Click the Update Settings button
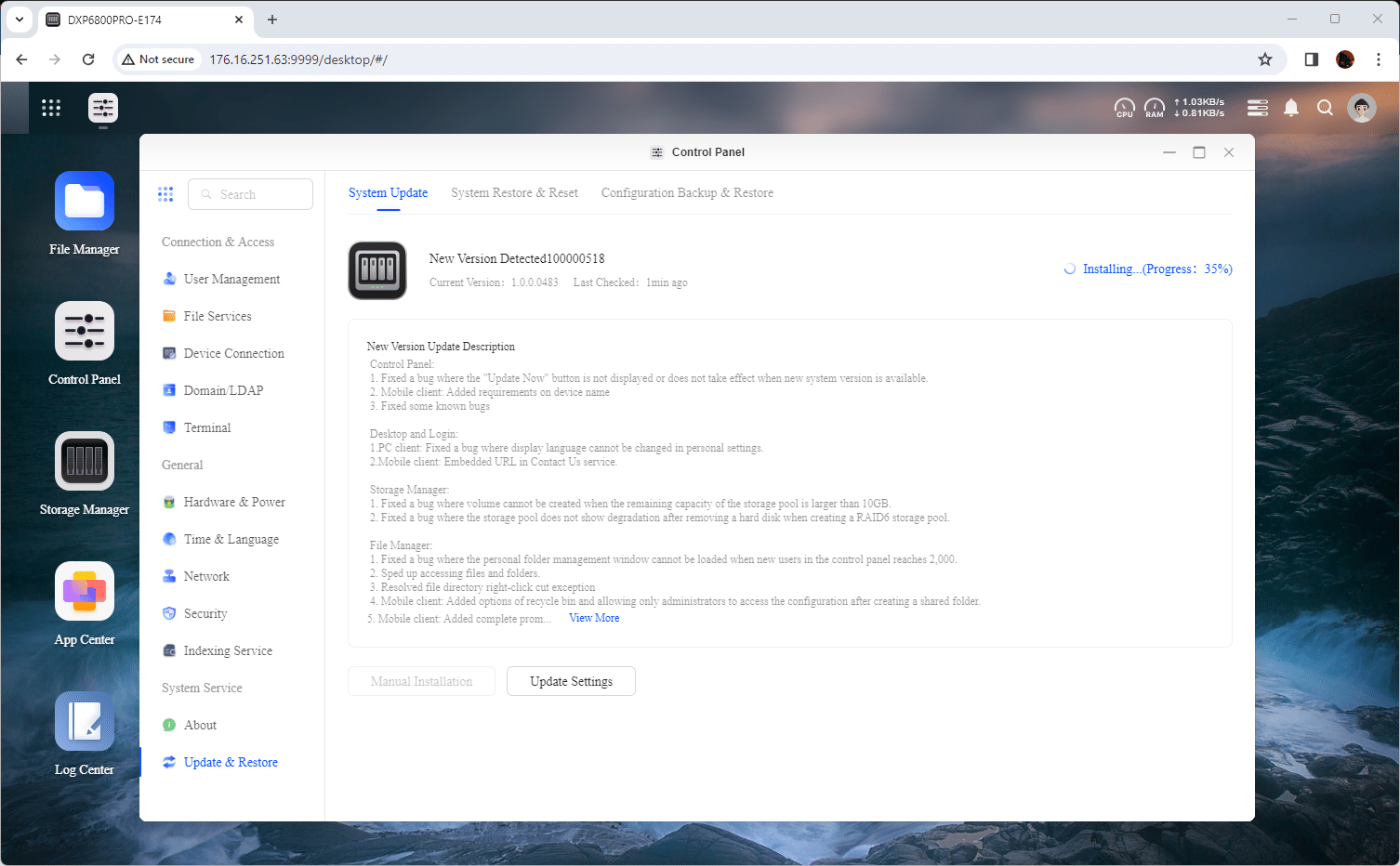1400x866 pixels. click(x=571, y=681)
